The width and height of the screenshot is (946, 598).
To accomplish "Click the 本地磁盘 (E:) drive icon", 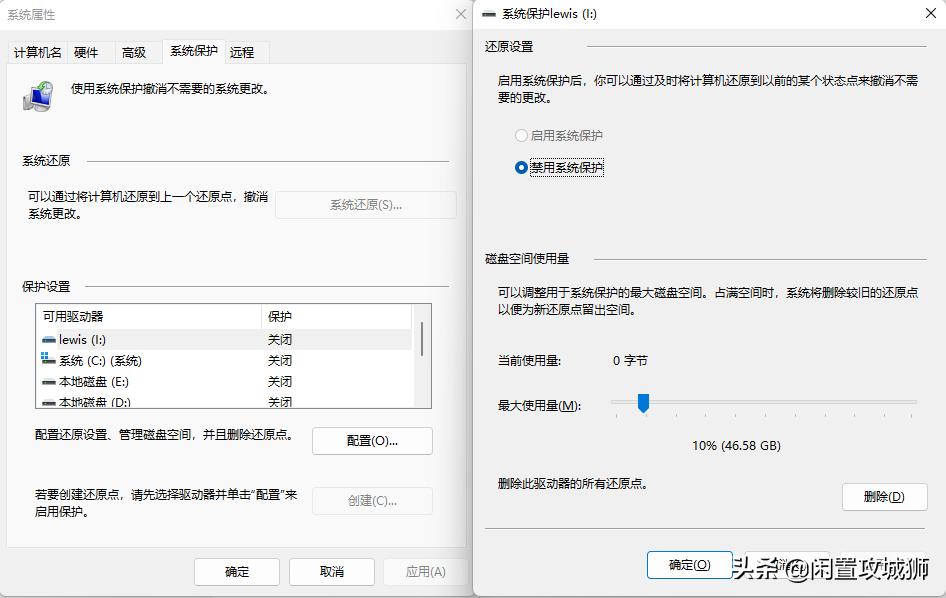I will (x=49, y=382).
